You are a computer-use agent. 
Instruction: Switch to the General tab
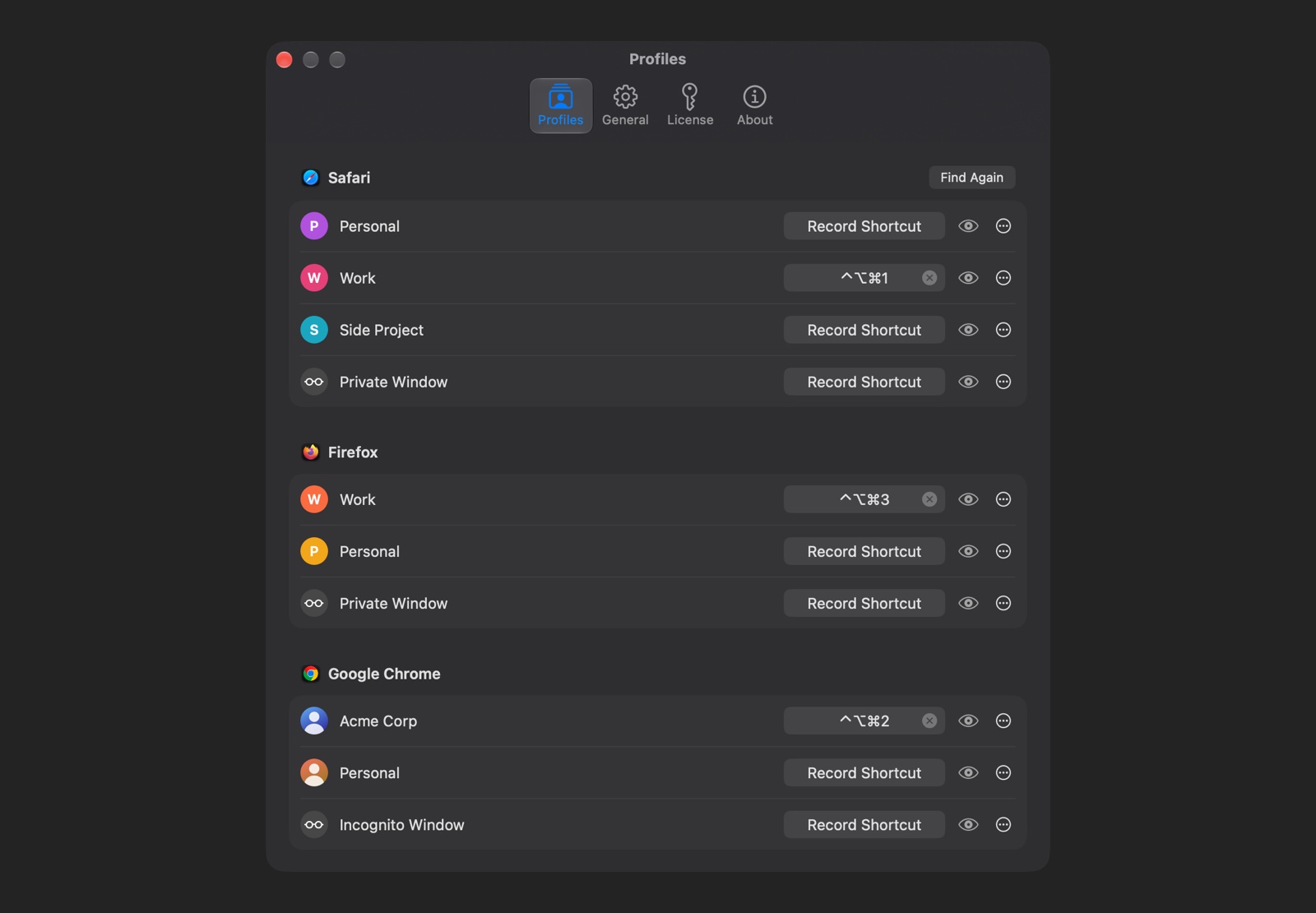625,105
